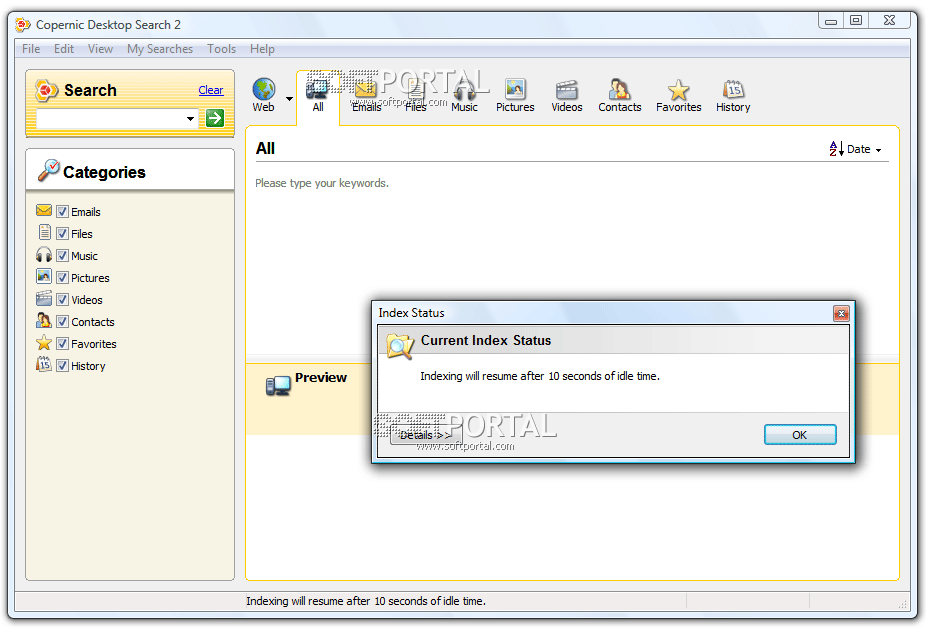This screenshot has height=631, width=926.
Task: Click OK in Index Status dialog
Action: [800, 435]
